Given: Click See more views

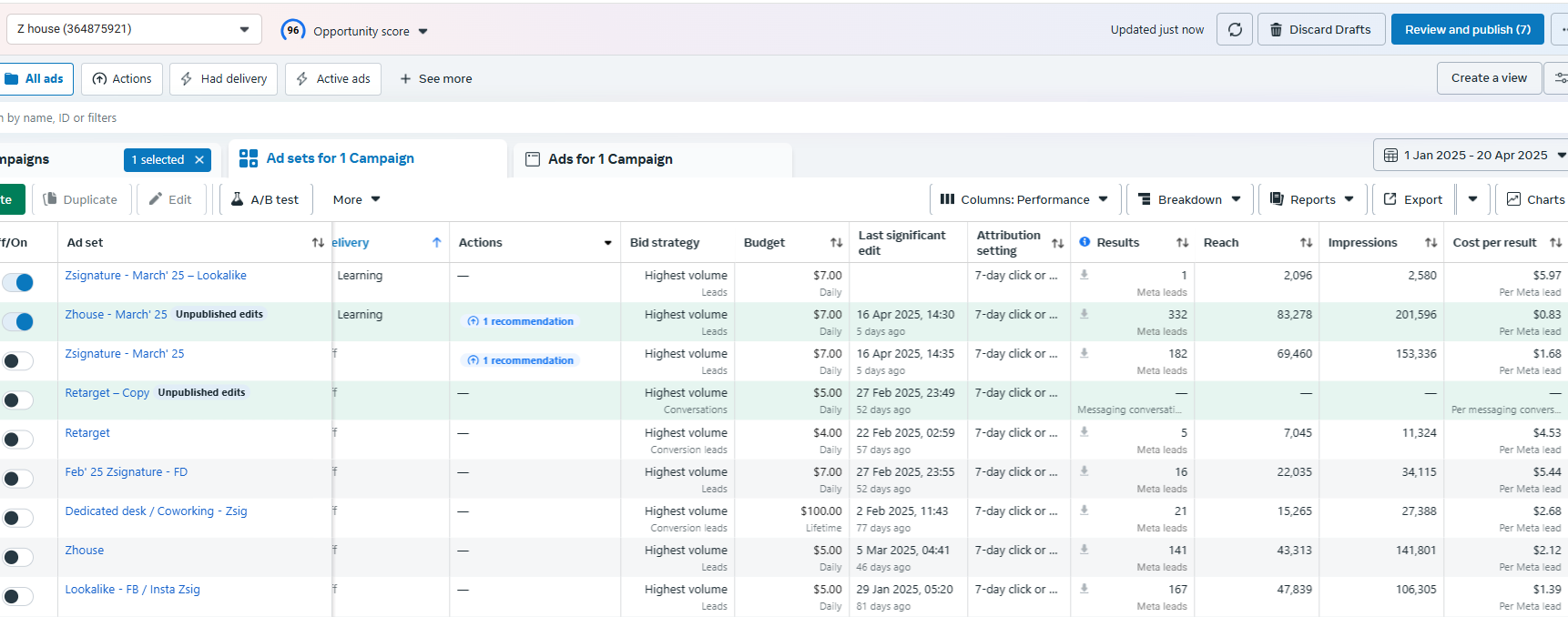Looking at the screenshot, I should [436, 79].
